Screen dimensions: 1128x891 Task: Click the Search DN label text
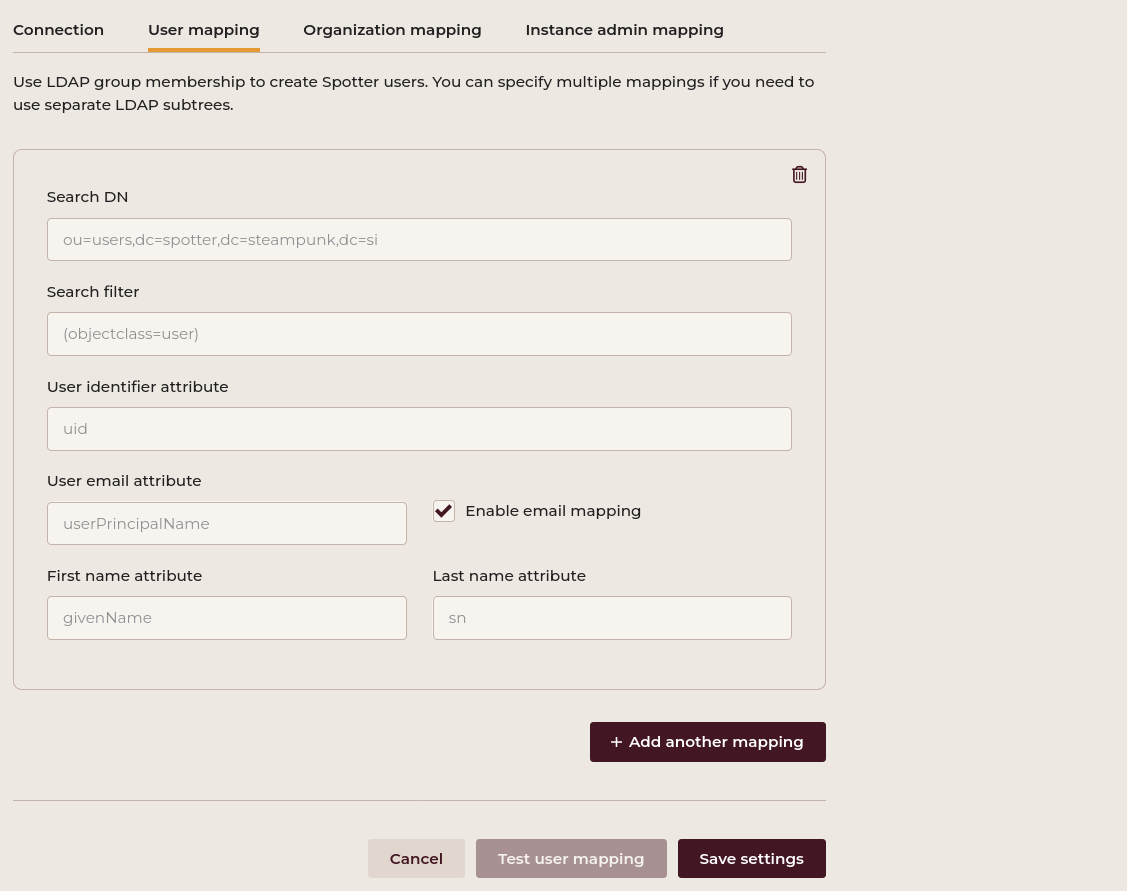pos(87,197)
